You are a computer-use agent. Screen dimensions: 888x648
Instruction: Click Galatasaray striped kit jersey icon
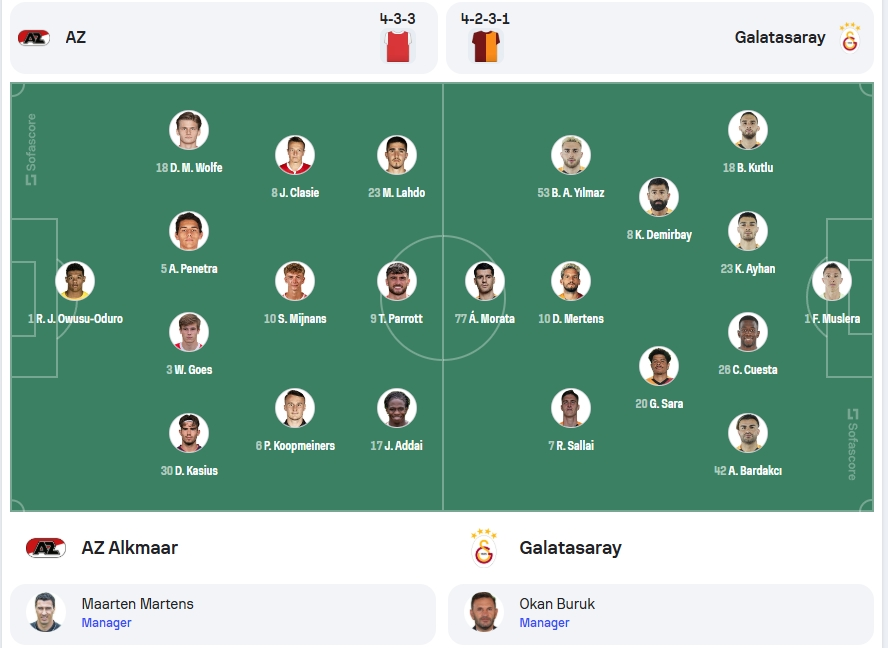485,46
